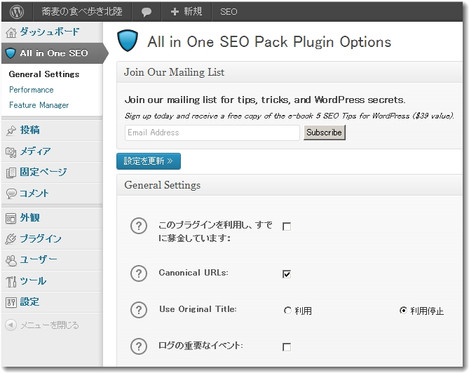
Task: Click the 'Use Original Title:' label
Action: (198, 309)
